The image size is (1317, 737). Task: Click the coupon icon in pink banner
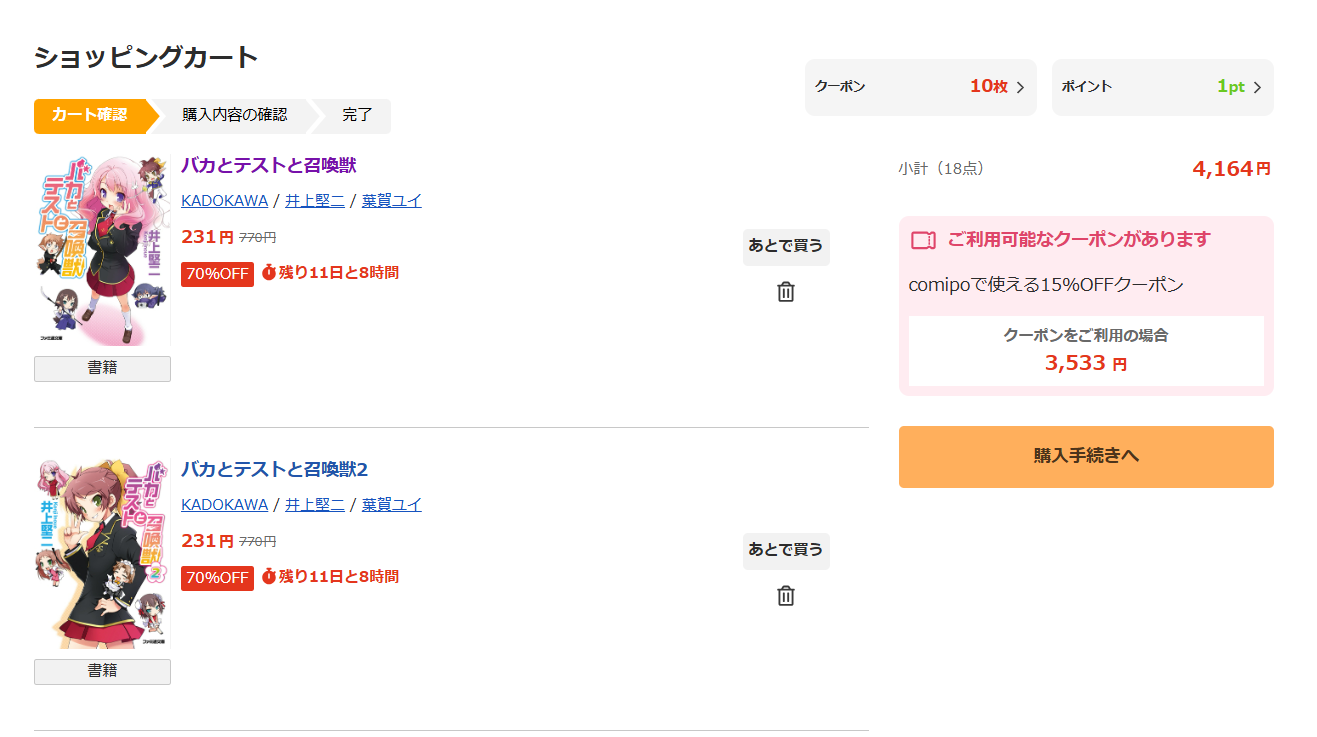923,240
